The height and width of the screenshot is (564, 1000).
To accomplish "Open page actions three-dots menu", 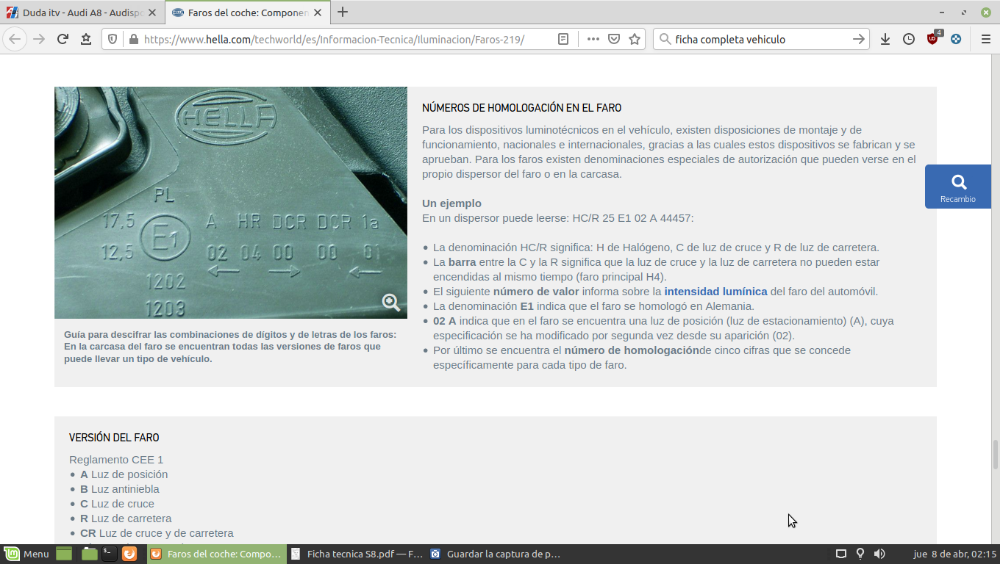I will [x=593, y=39].
